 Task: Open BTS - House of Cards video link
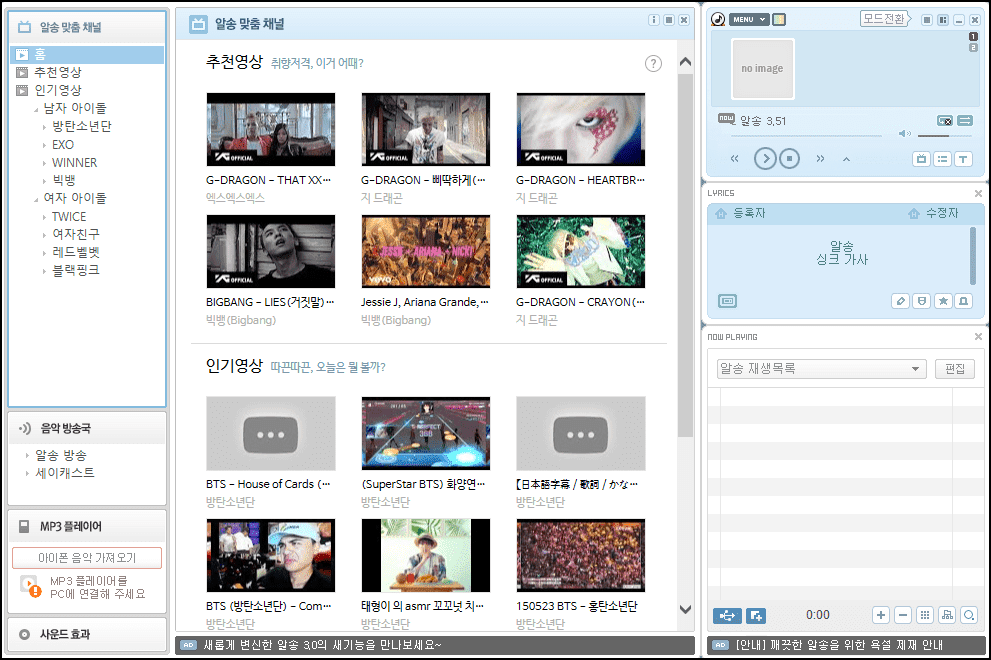pos(268,484)
